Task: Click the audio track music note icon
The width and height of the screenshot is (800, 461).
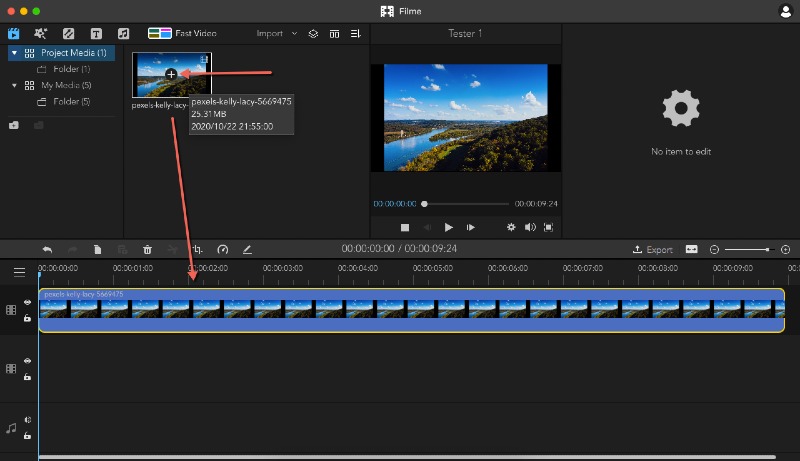Action: click(x=11, y=428)
